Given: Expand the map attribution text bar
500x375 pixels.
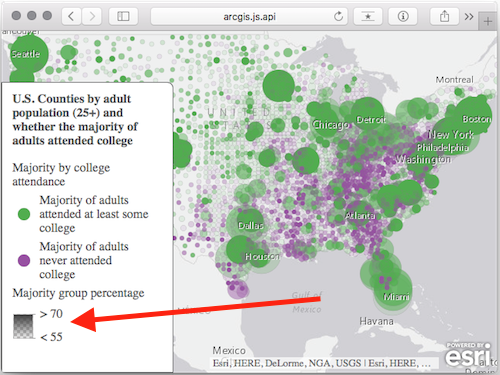Looking at the screenshot, I should coord(321,363).
